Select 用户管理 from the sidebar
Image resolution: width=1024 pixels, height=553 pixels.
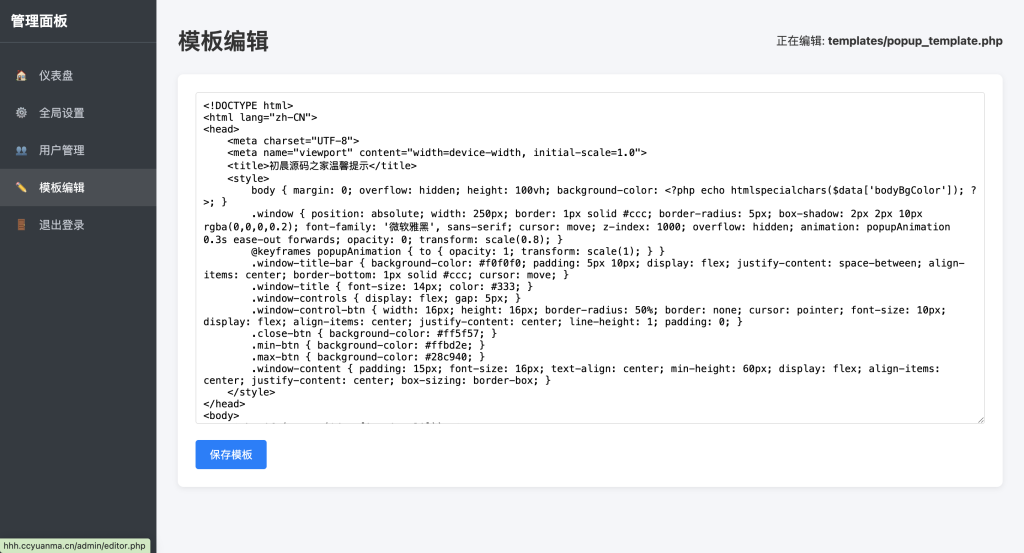[x=62, y=151]
